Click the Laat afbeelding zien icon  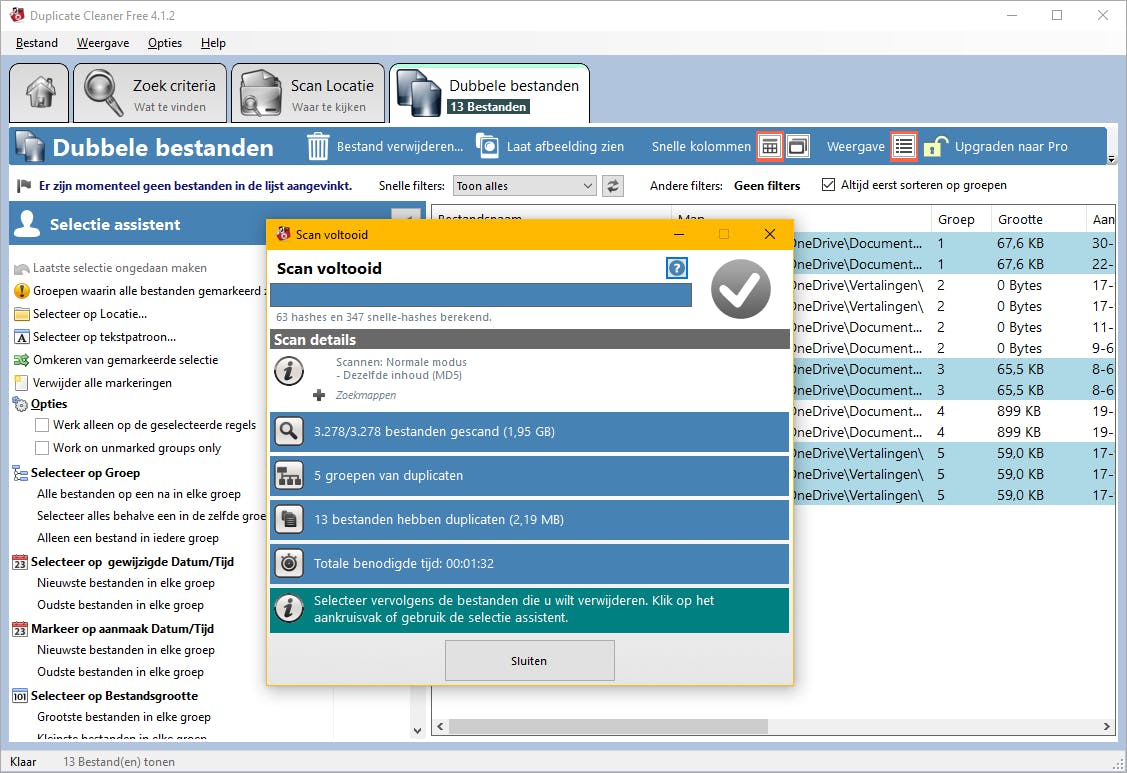tap(488, 146)
